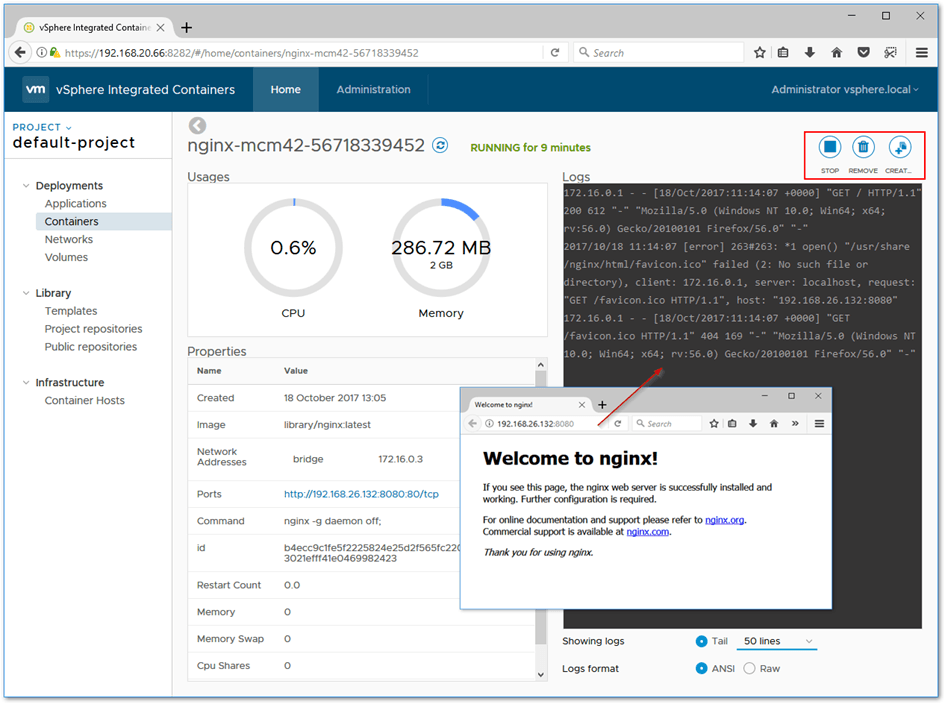This screenshot has height=704, width=945.
Task: Open the main browser hamburger menu
Action: (921, 52)
